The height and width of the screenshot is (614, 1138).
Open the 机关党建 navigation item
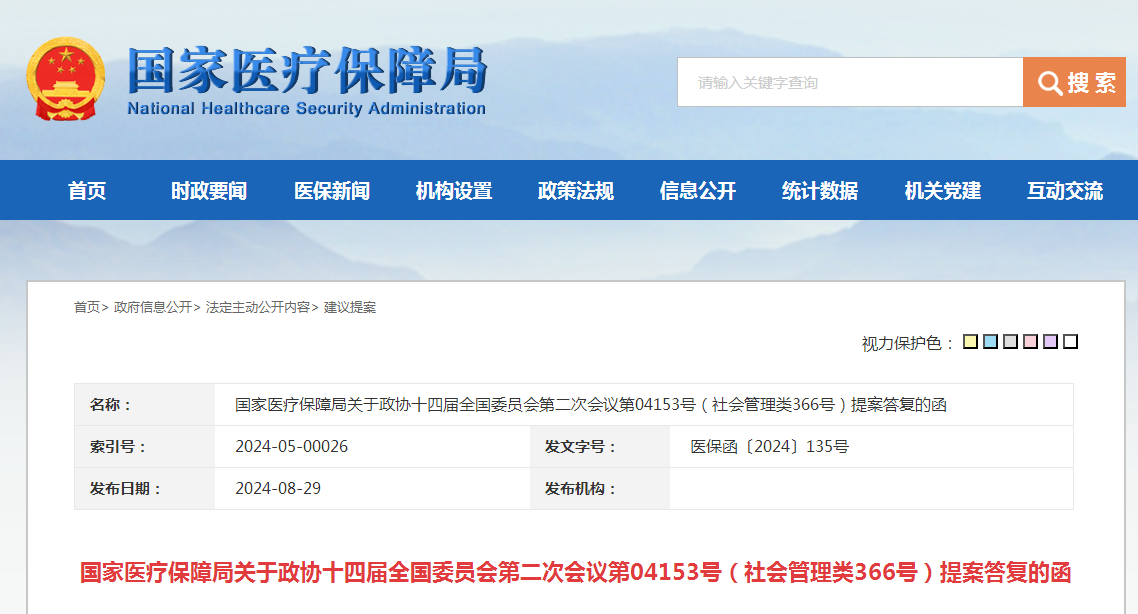(943, 191)
